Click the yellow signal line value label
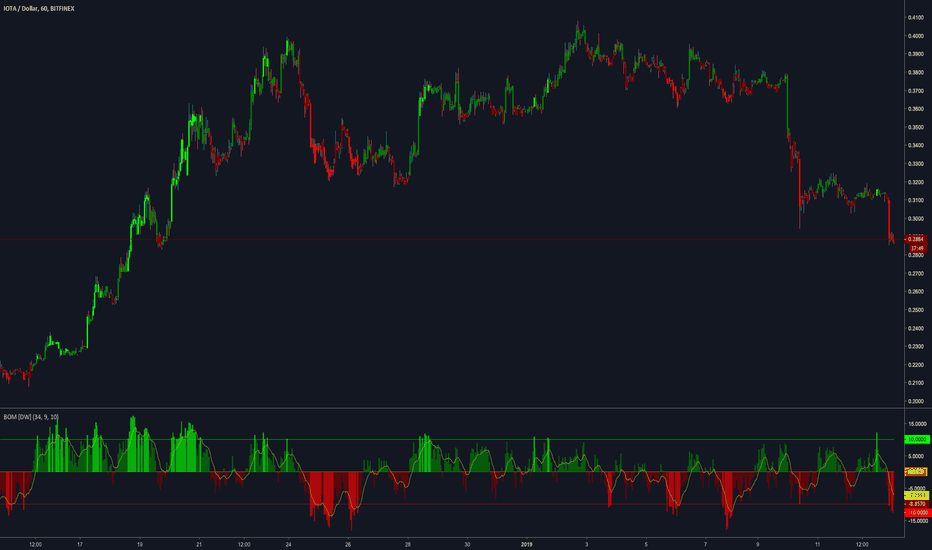 pos(916,495)
